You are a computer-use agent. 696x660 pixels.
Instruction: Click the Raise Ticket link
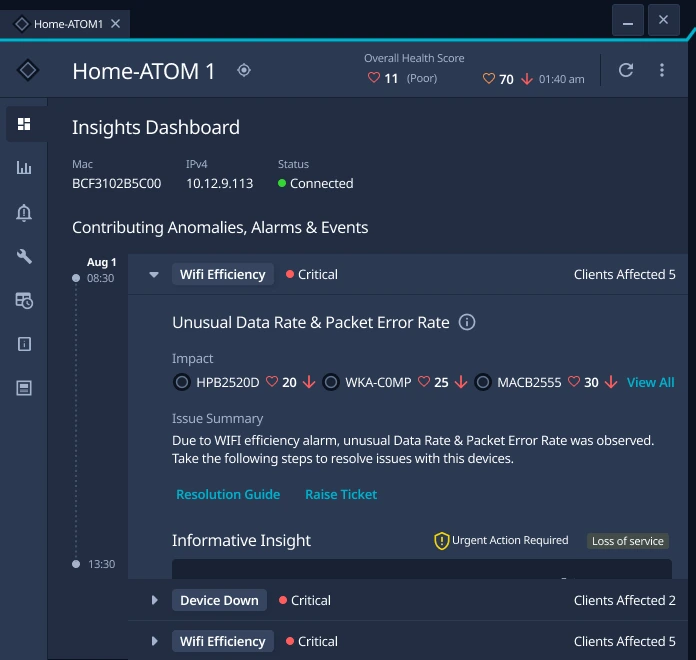(x=341, y=494)
